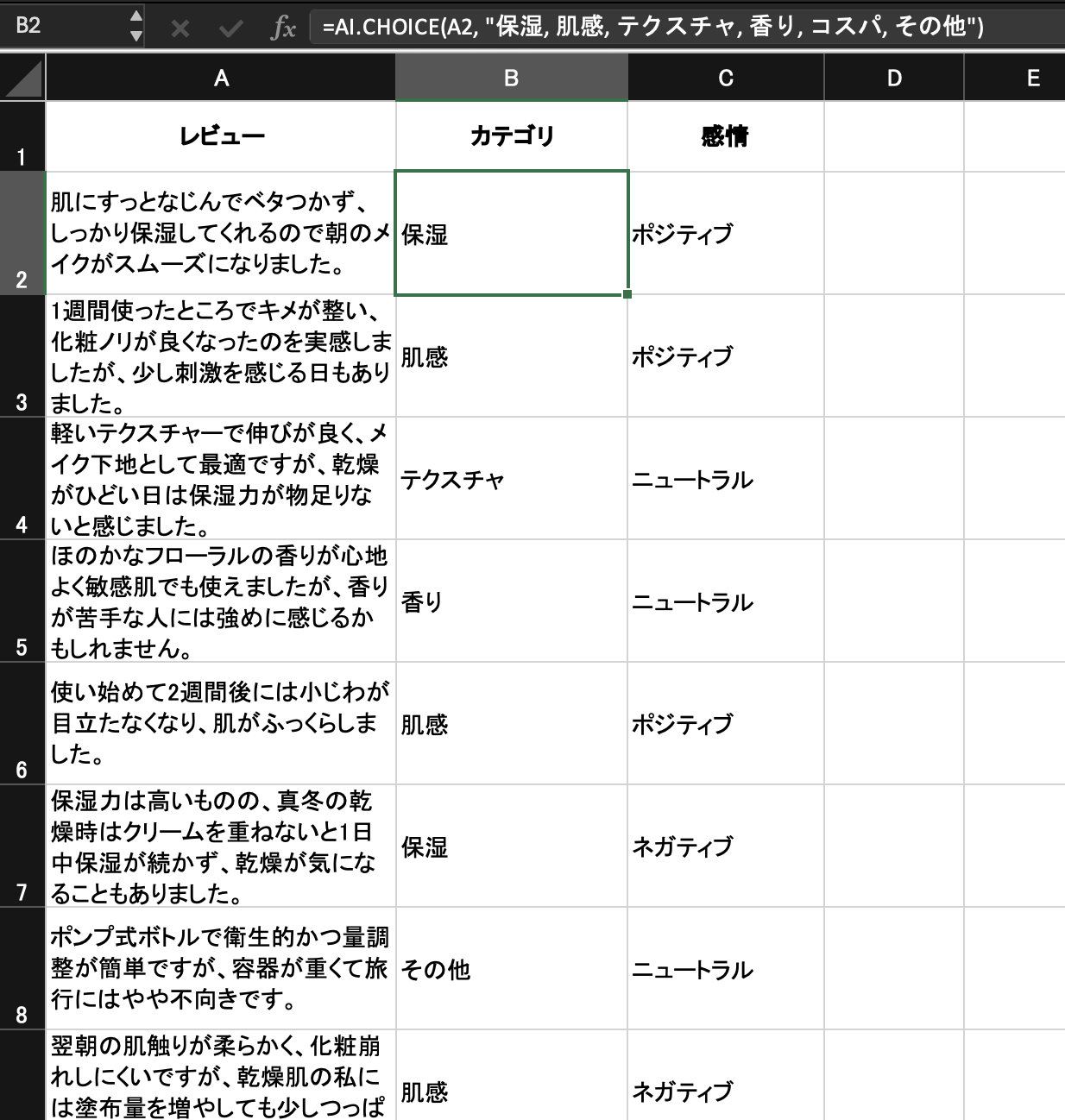This screenshot has height=1120, width=1065.
Task: Select column C header
Action: [x=726, y=78]
